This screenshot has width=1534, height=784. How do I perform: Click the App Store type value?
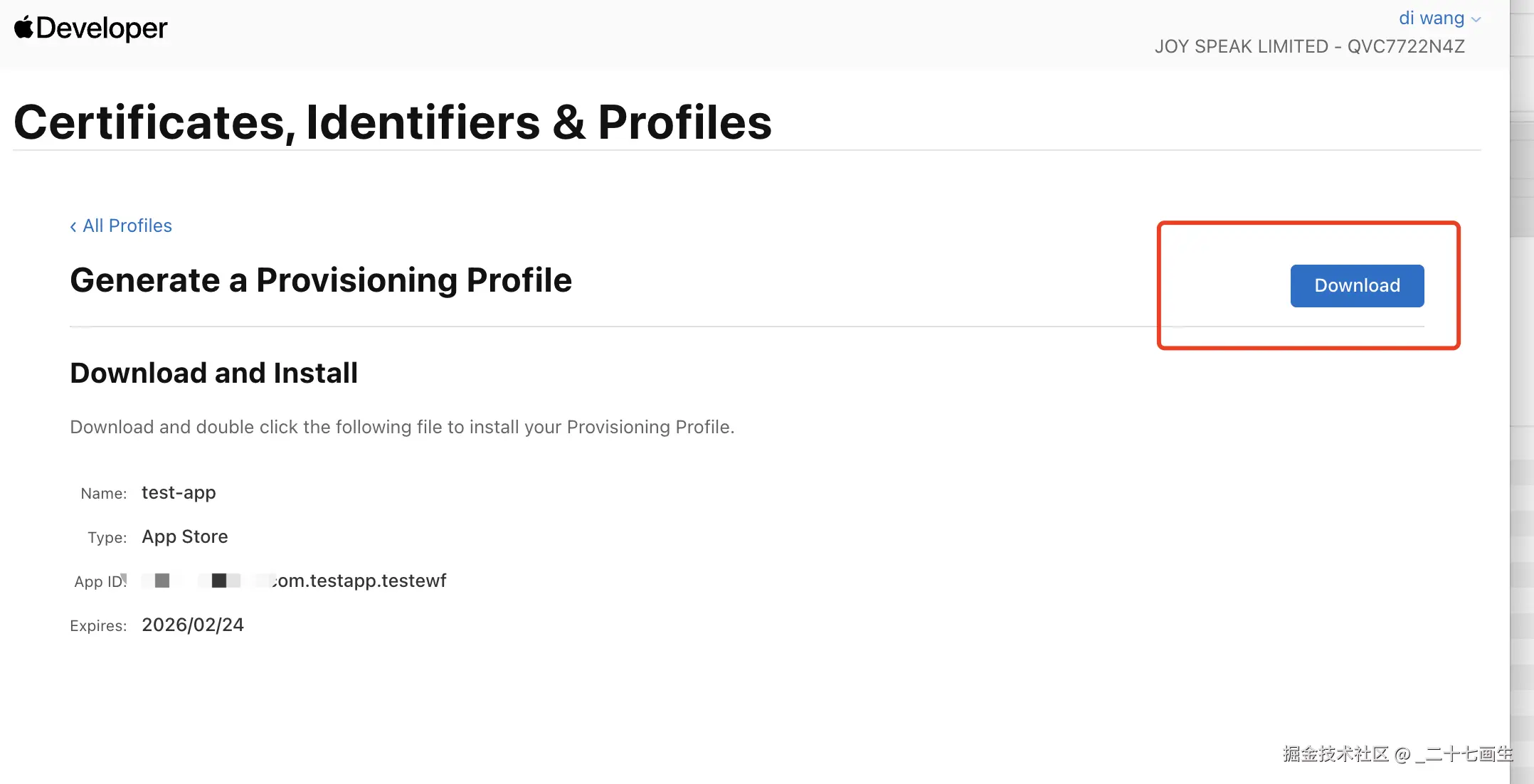(185, 537)
